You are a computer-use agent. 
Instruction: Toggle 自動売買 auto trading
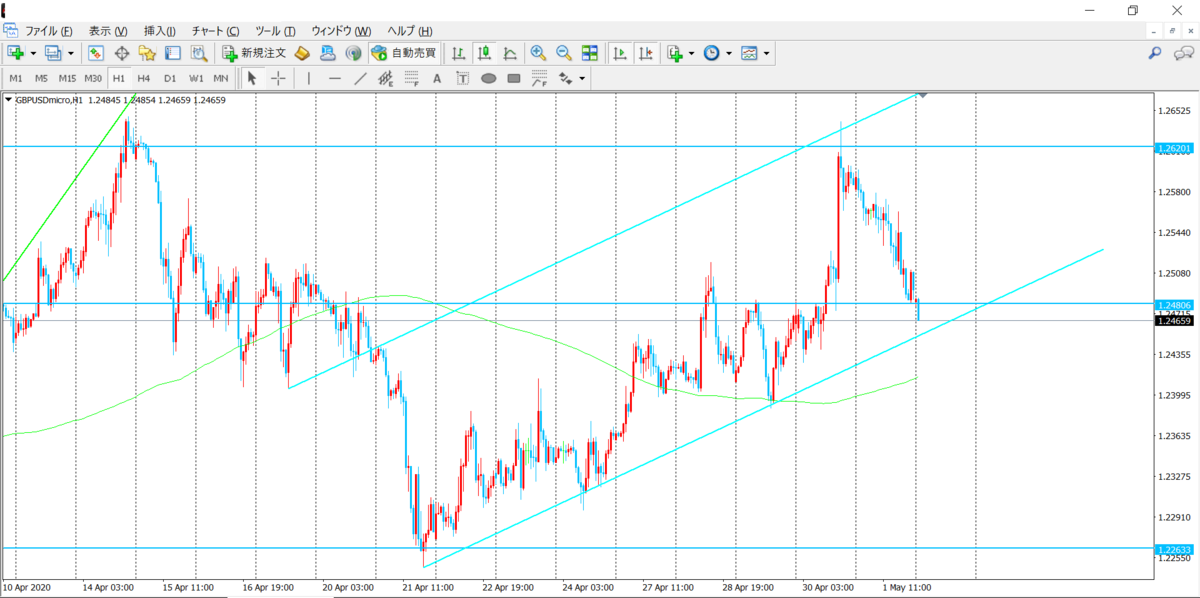click(402, 53)
